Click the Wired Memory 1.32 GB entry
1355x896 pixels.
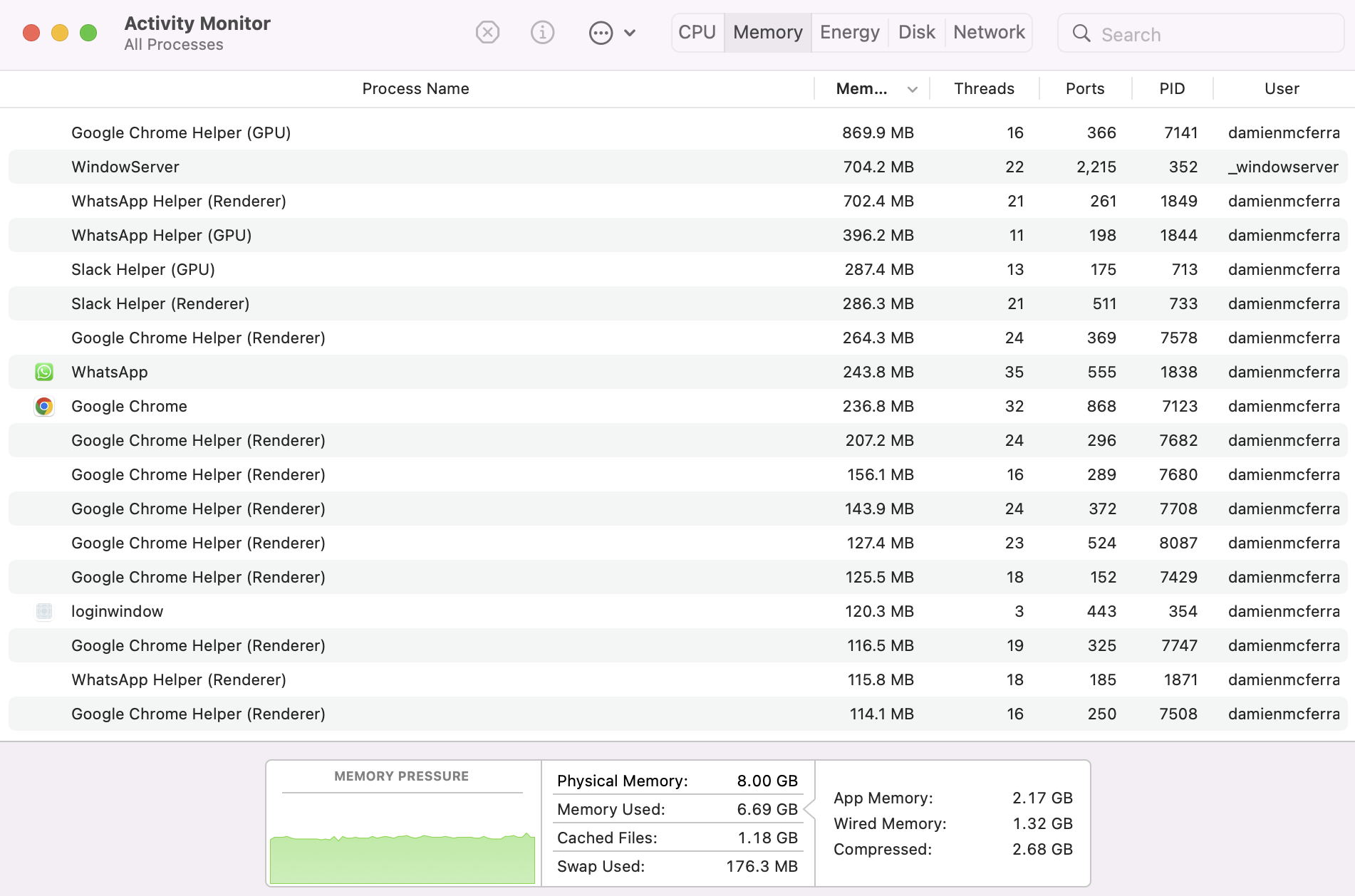[x=953, y=823]
